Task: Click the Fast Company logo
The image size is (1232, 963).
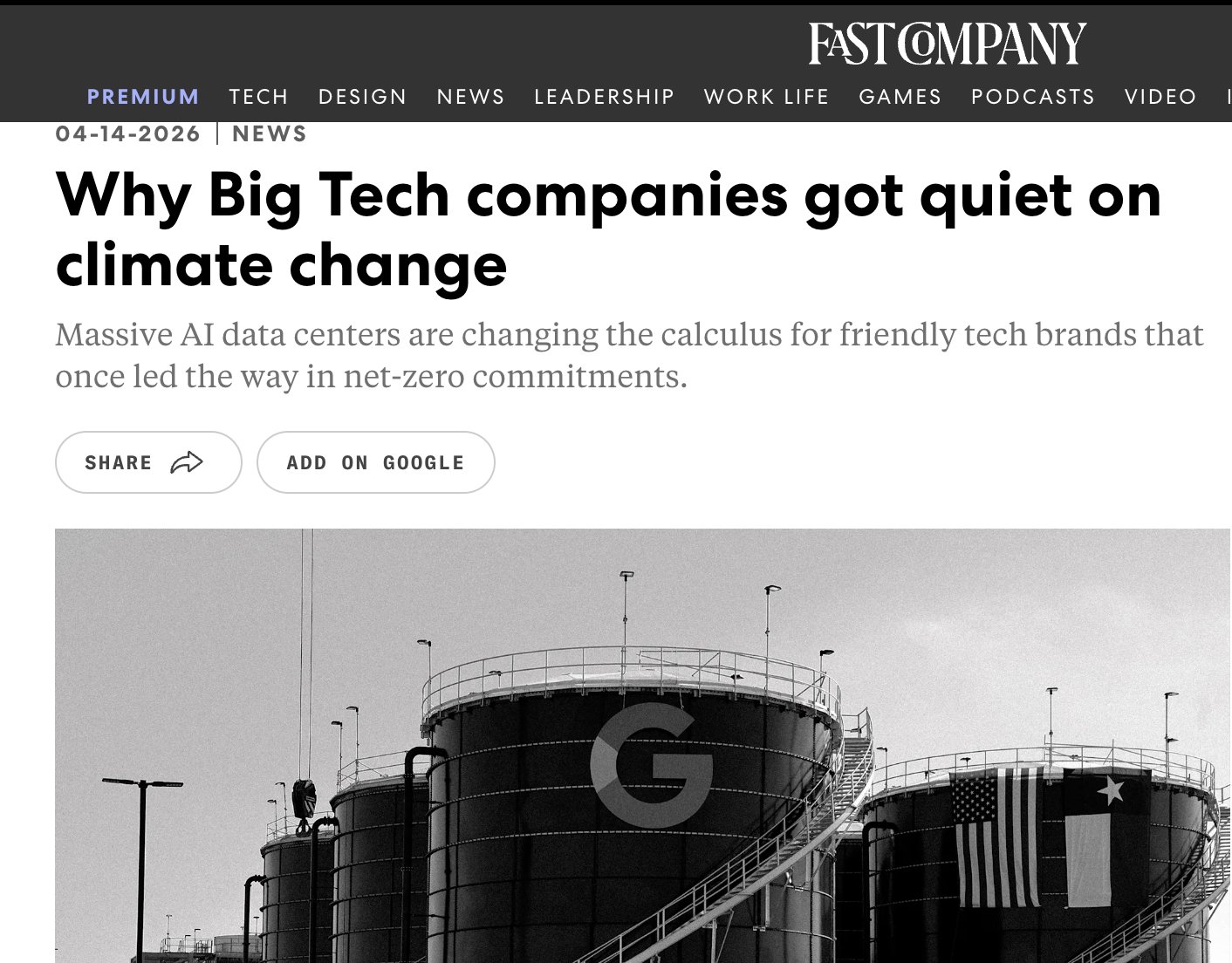Action: [947, 44]
